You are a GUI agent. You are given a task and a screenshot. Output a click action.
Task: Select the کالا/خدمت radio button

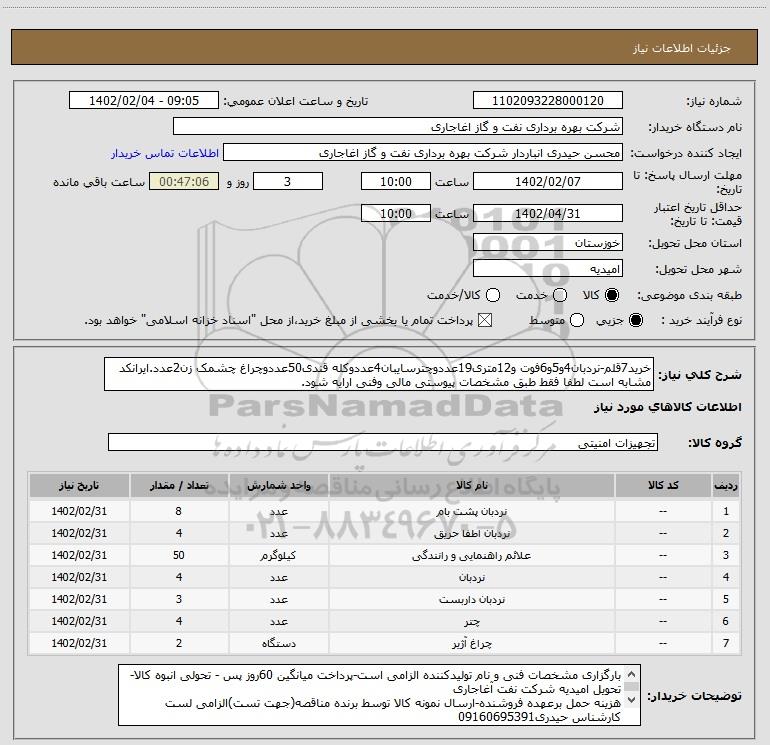(493, 295)
